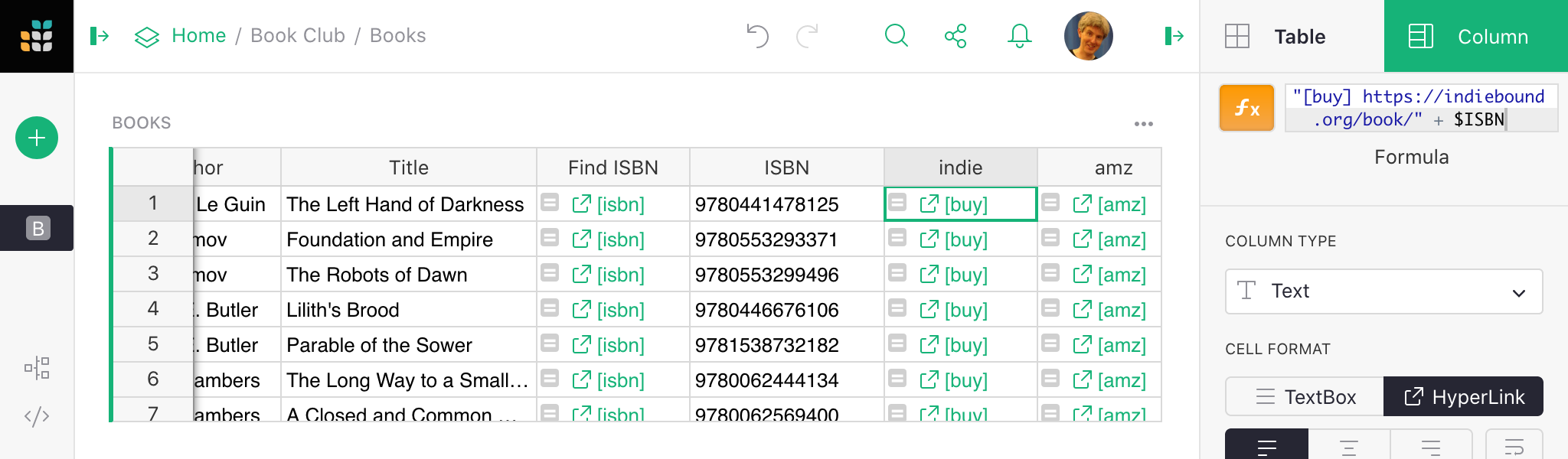The height and width of the screenshot is (459, 1568).
Task: Select the HyperLink cell format
Action: tap(1463, 396)
